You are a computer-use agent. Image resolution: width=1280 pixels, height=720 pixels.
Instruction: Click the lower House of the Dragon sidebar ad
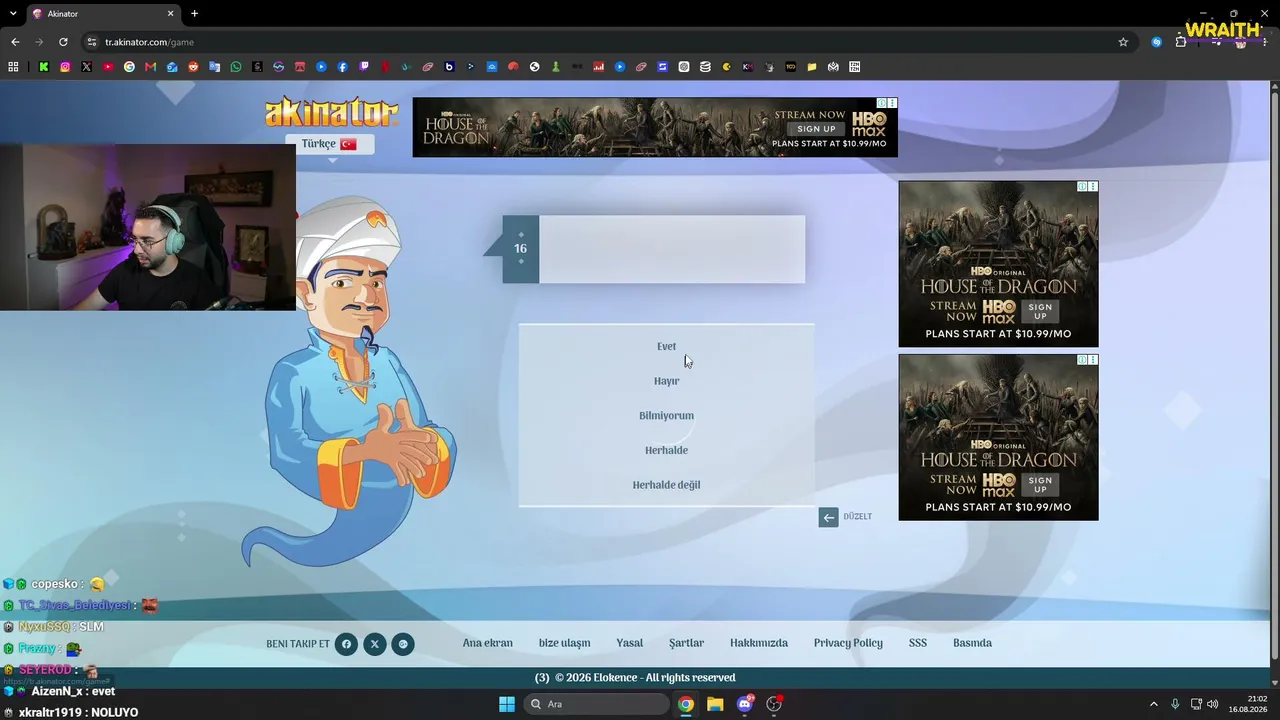pos(998,437)
